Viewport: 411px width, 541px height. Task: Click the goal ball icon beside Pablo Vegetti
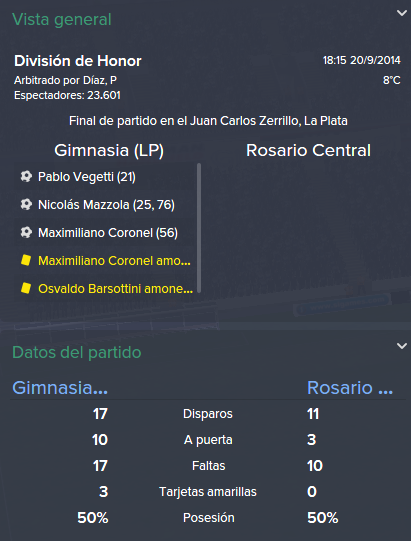point(26,177)
